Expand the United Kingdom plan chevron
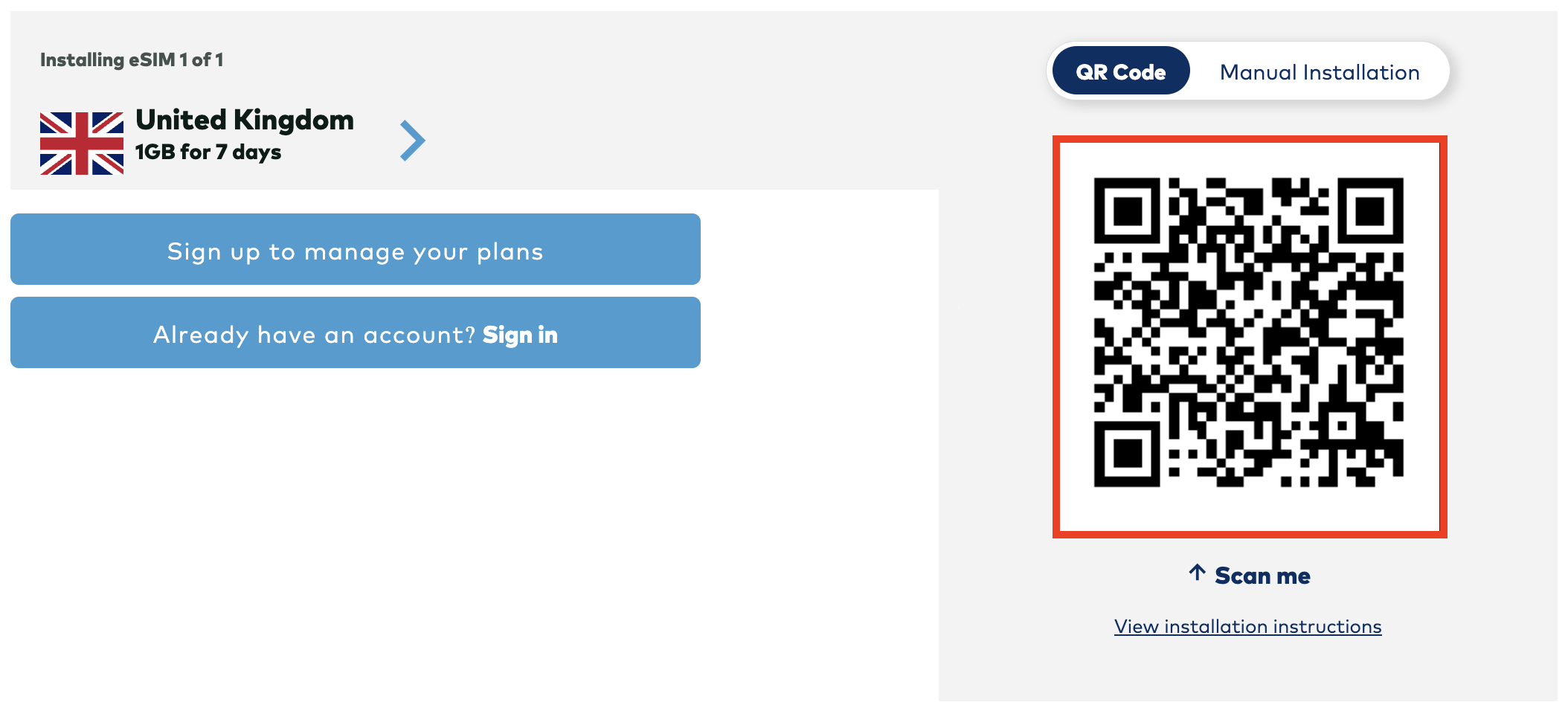This screenshot has width=1568, height=708. coord(413,141)
